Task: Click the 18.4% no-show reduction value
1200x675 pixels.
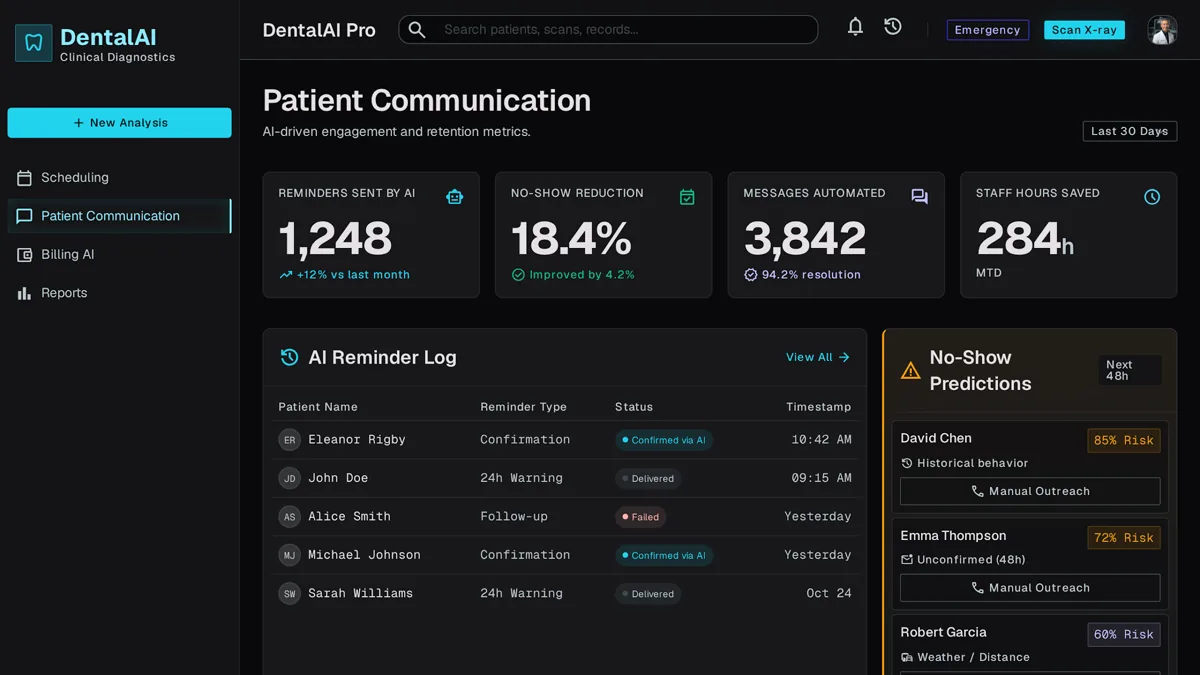Action: (x=571, y=239)
